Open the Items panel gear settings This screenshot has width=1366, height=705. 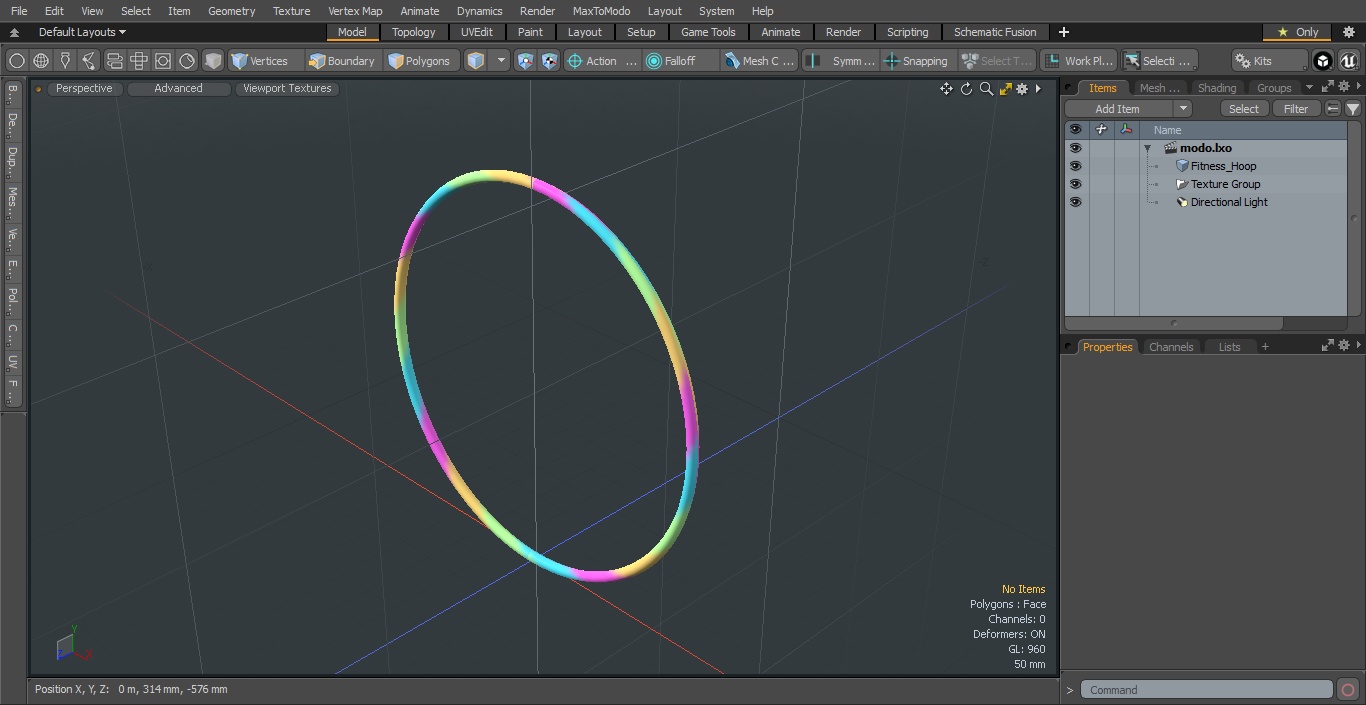[x=1344, y=87]
